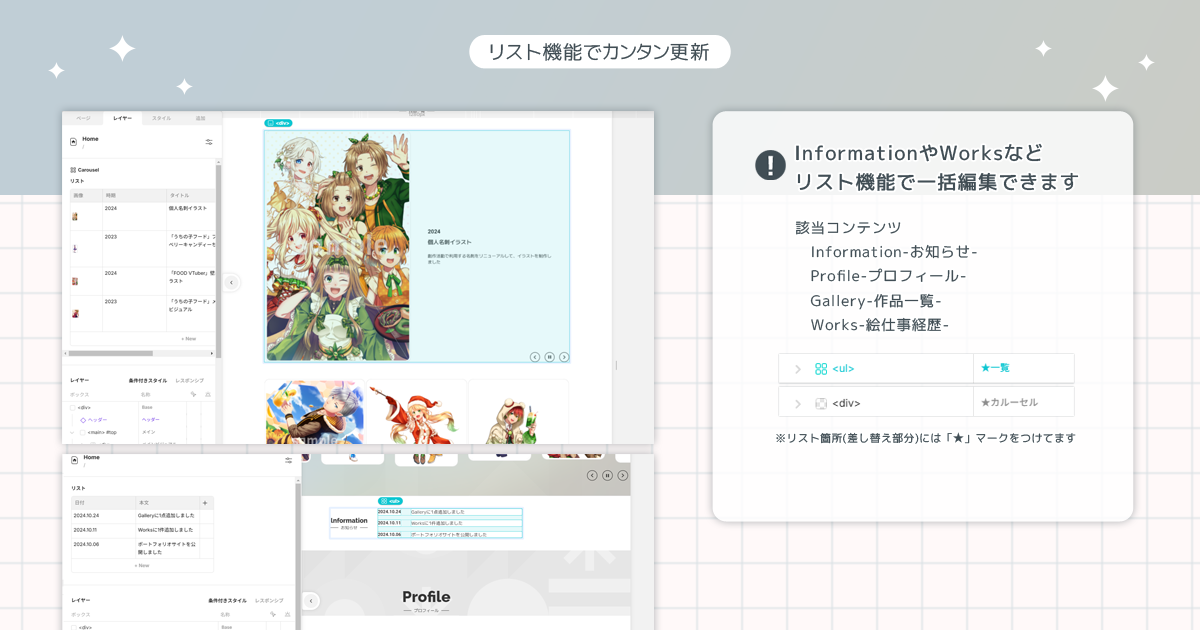Open the settings sliders icon beside Home, lower panel
1200x630 pixels.
(x=289, y=460)
